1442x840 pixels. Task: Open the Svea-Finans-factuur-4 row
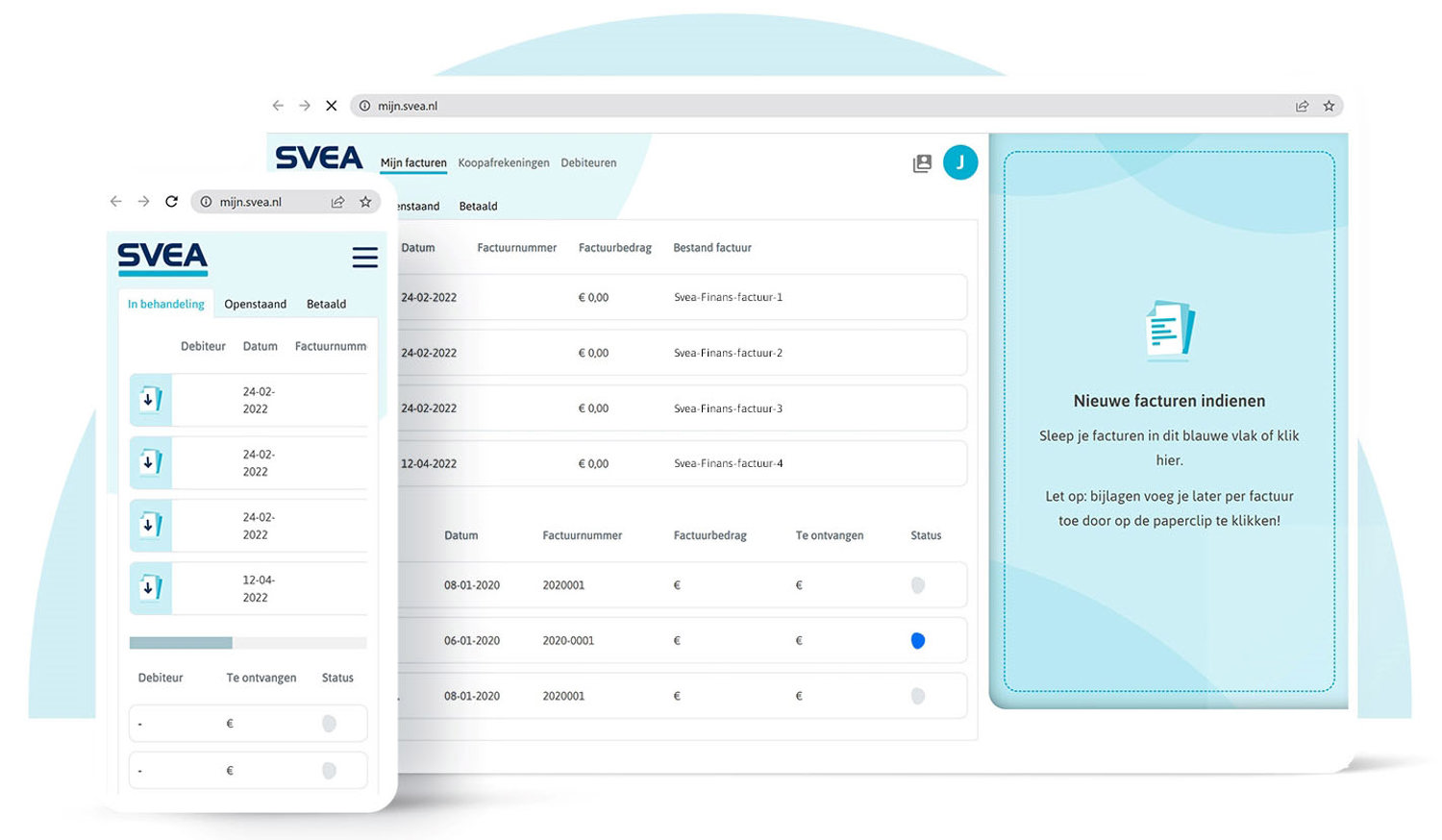(682, 463)
